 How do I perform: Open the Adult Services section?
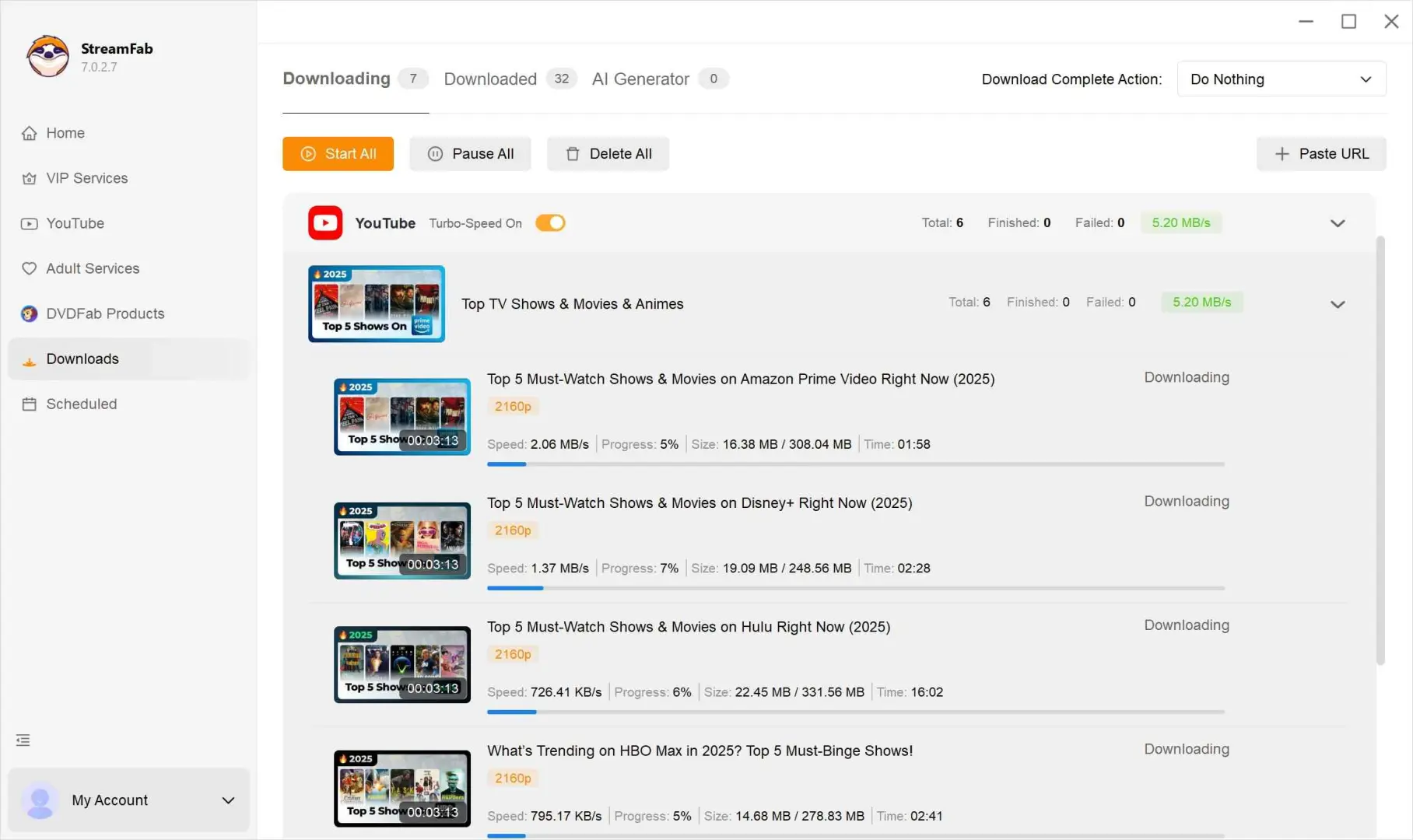(128, 268)
